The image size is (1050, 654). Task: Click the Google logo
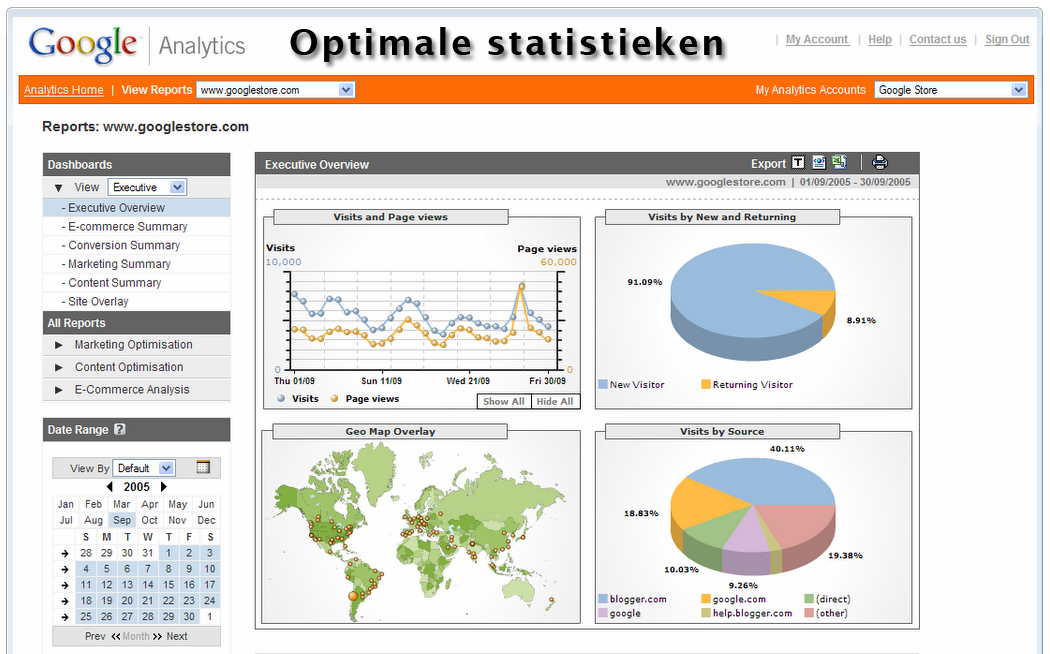(83, 45)
